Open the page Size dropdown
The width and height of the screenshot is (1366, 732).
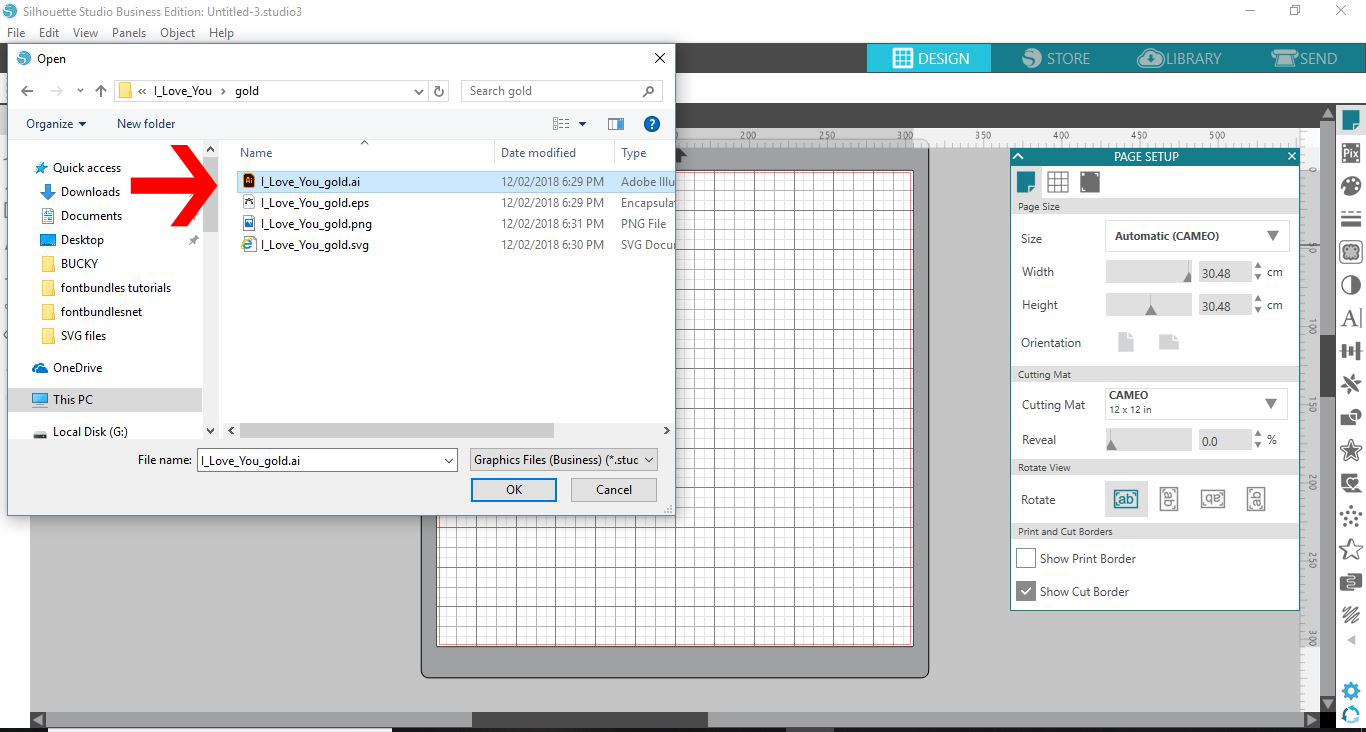pos(1198,236)
